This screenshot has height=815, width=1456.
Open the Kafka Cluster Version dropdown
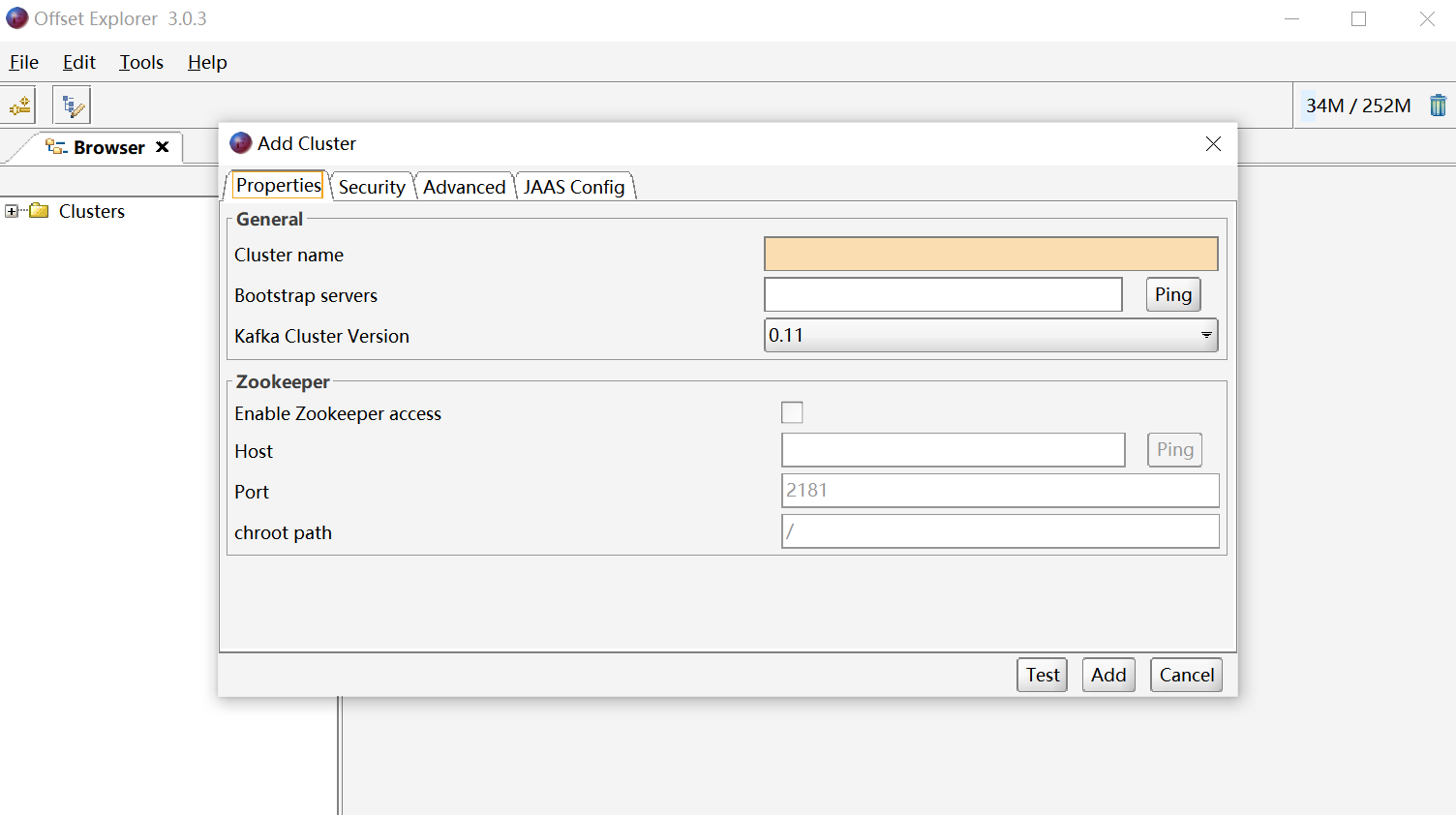[x=991, y=335]
